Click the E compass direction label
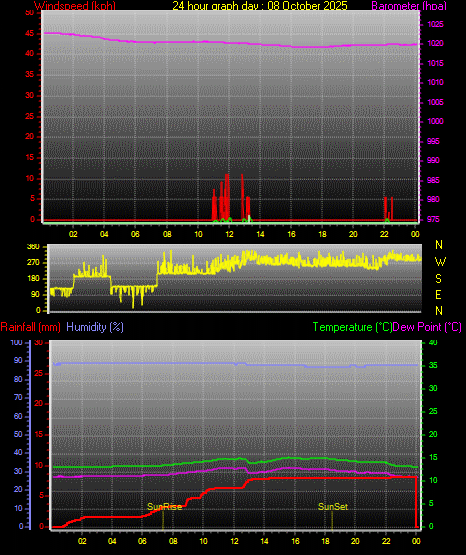 [x=438, y=295]
